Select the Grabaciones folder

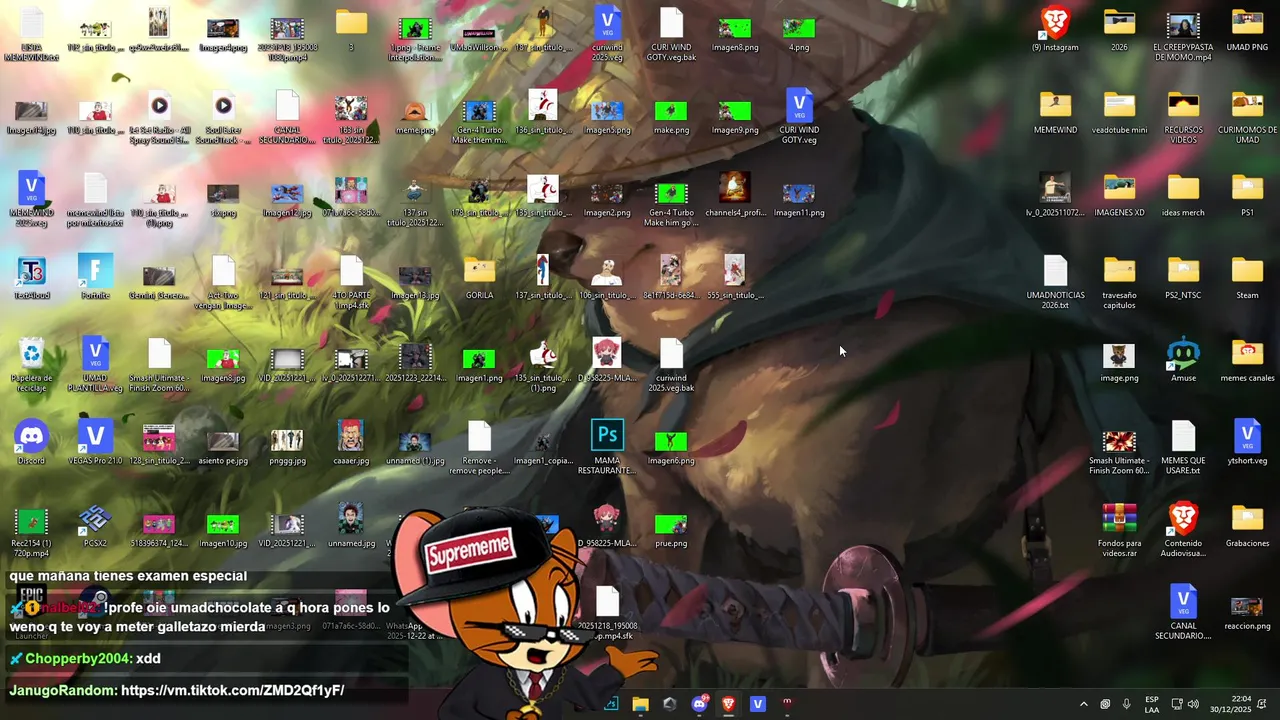point(1247,526)
